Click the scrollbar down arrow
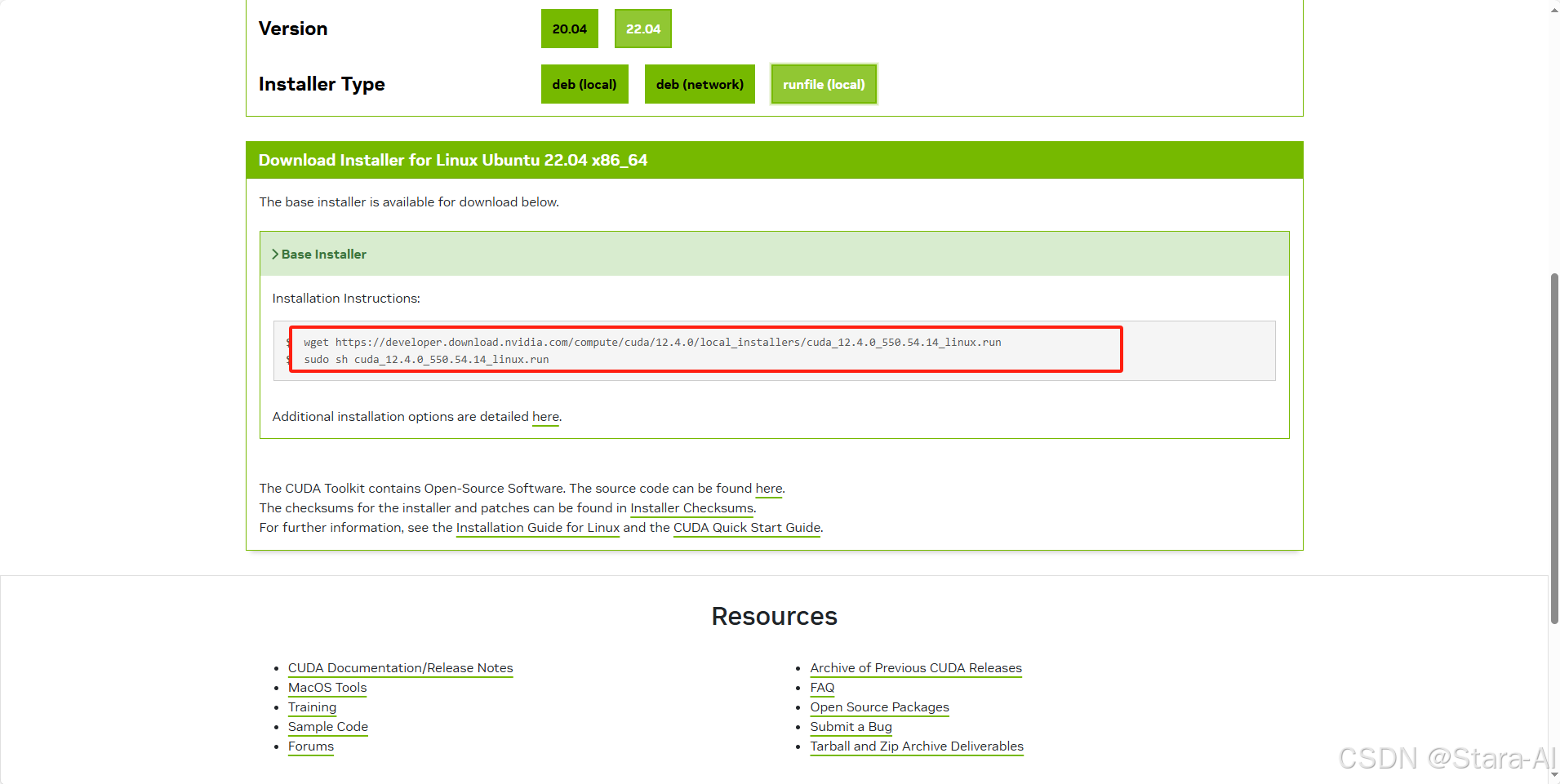Image resolution: width=1560 pixels, height=784 pixels. (1554, 774)
